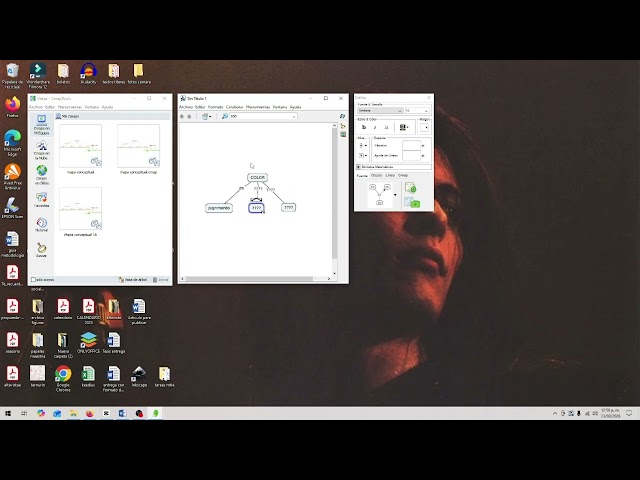Image resolution: width=640 pixels, height=480 pixels.
Task: Open Ayuda menu in Views window
Action: [x=107, y=107]
